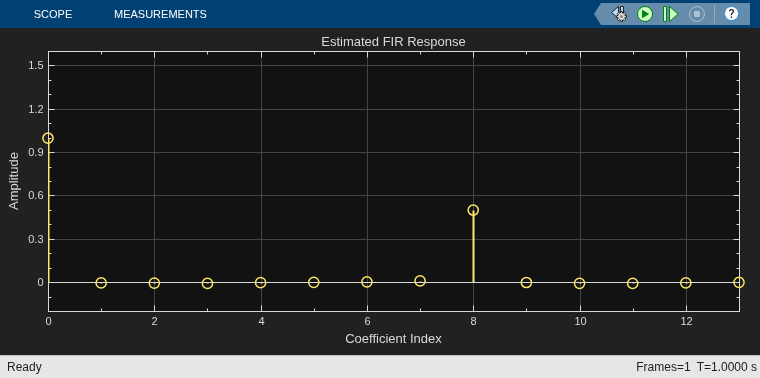This screenshot has height=378, width=760.
Task: Click the data marker at index 10
Action: 579,283
